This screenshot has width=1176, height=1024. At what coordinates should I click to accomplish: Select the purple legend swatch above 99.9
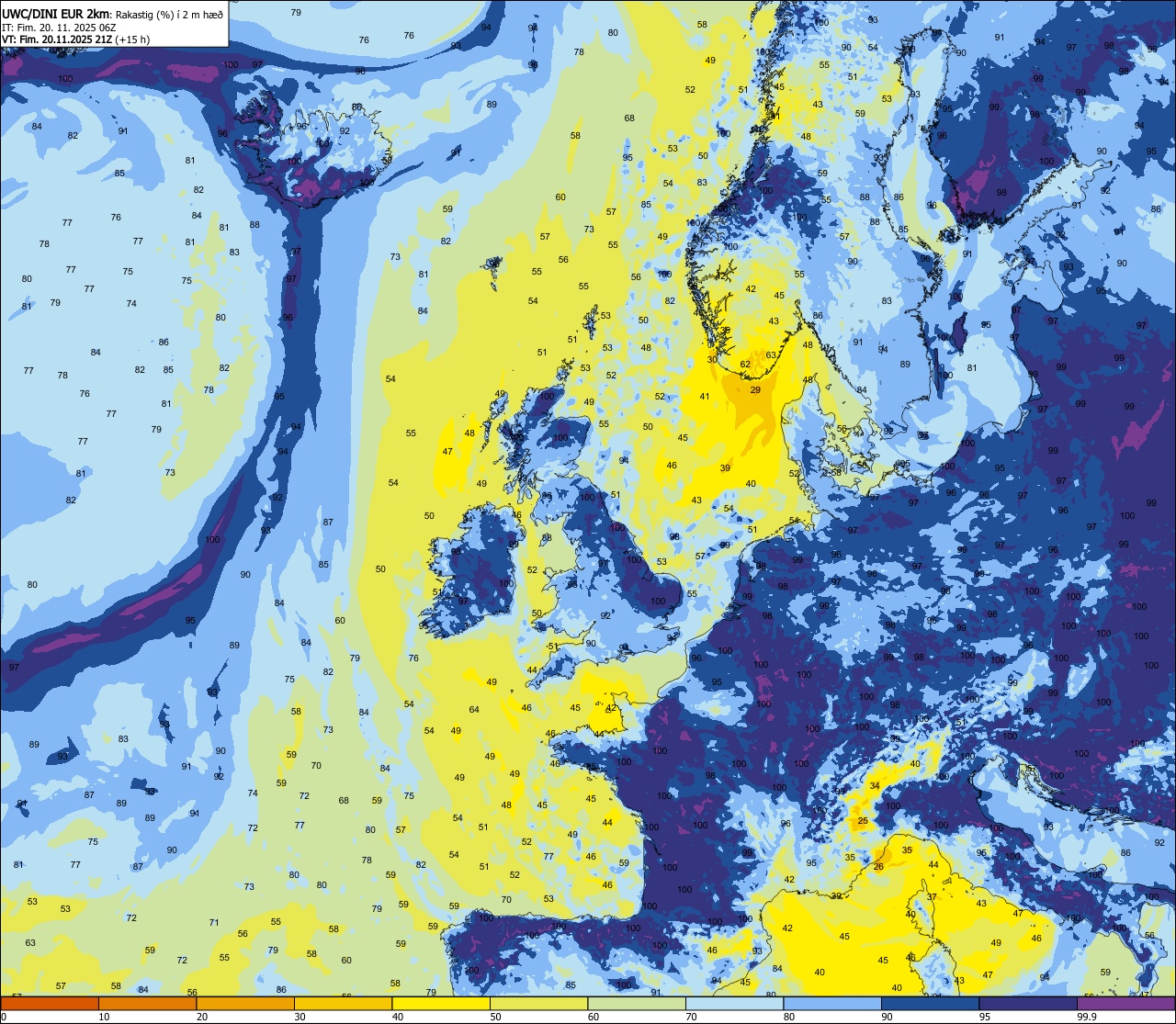1125,1003
